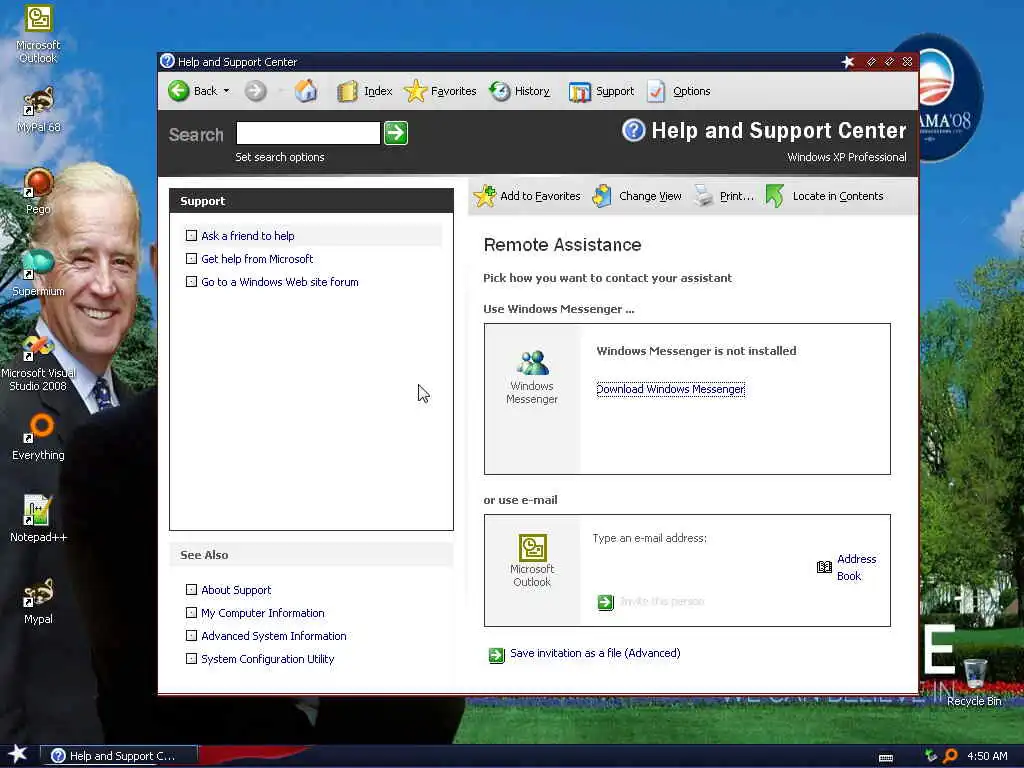
Task: Click Locate in Contents
Action: click(x=824, y=196)
